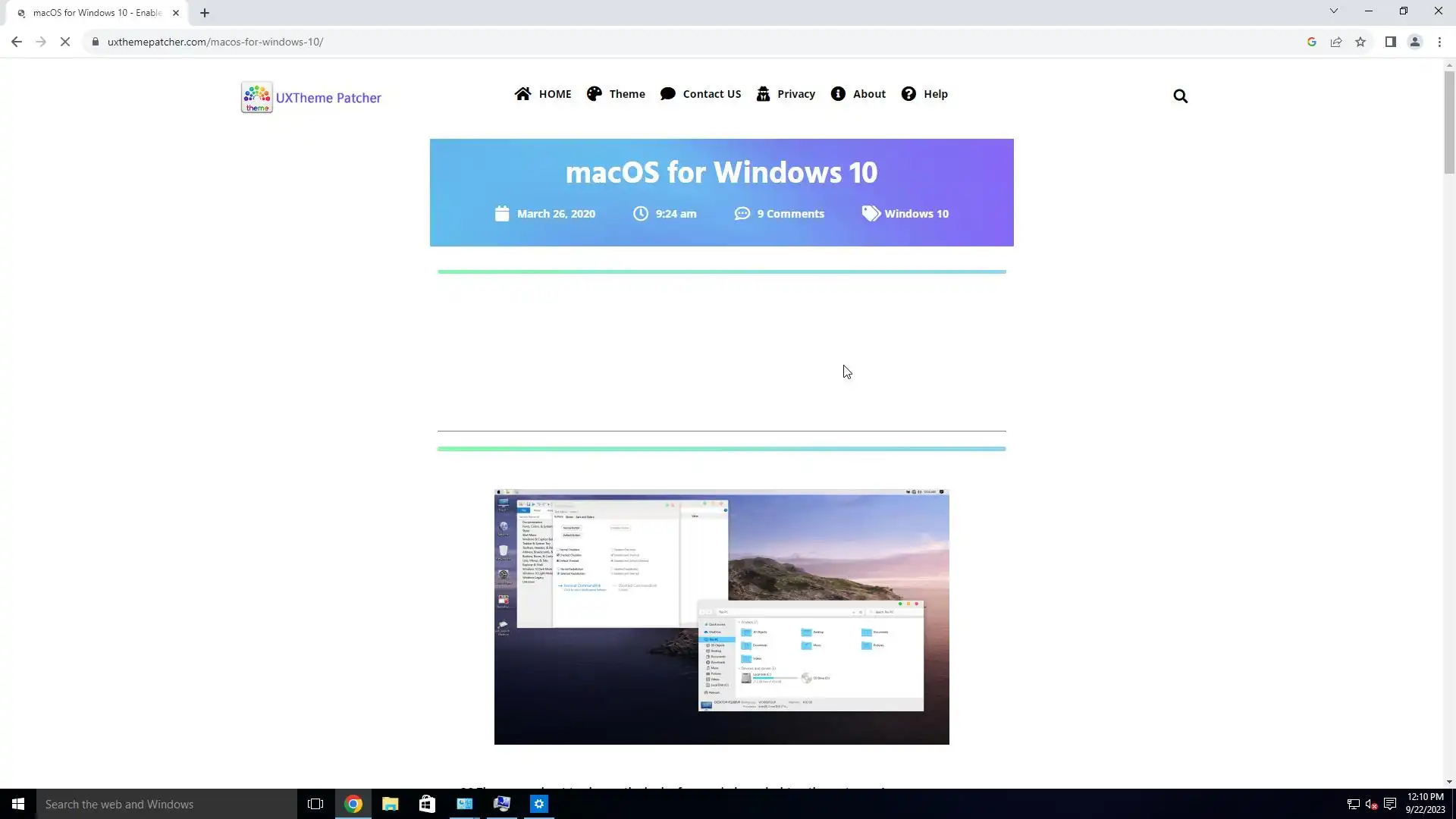Open File Explorer from the taskbar

tap(390, 804)
